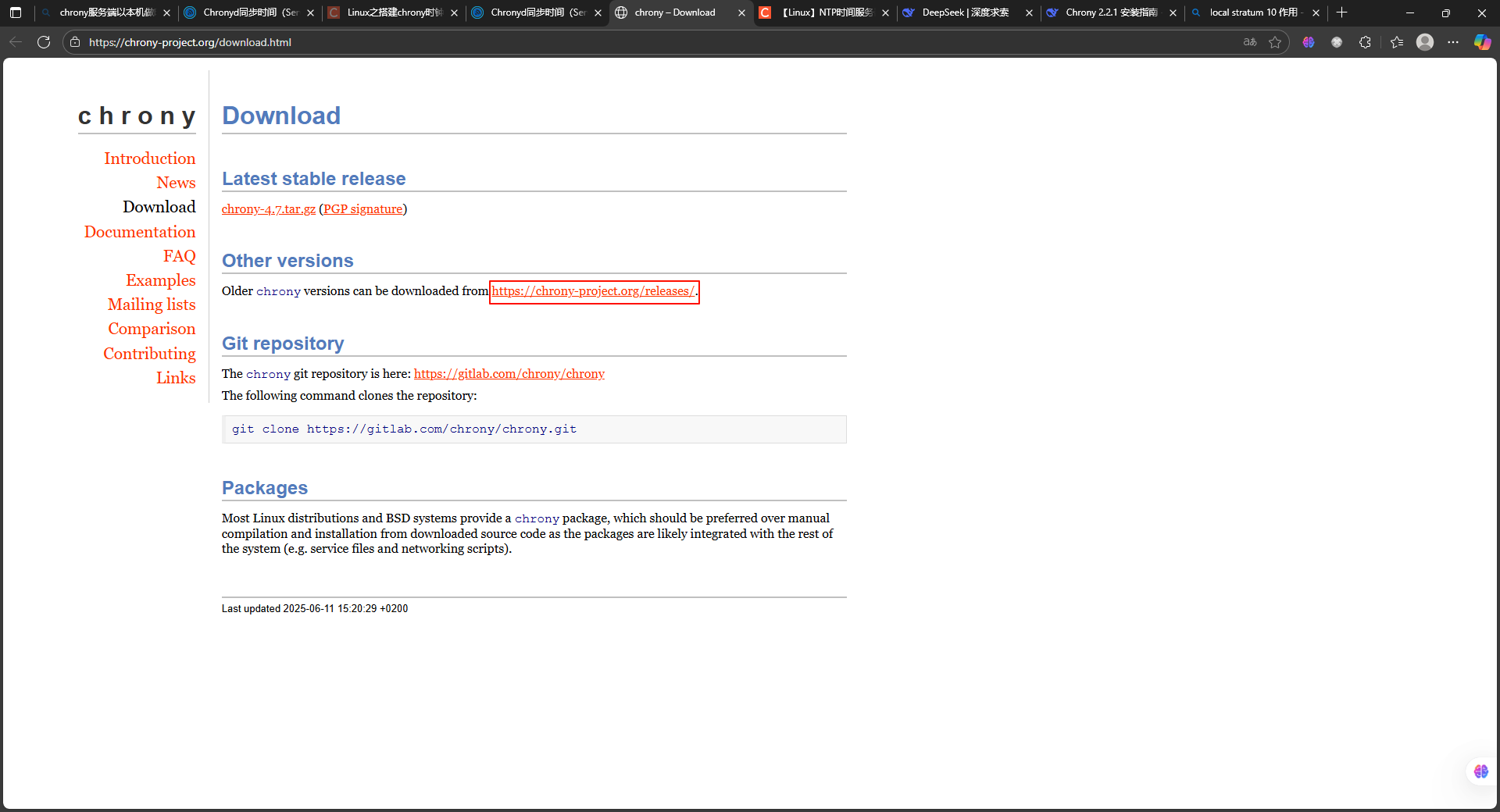Launch Copilot from the toolbar icon

[x=1482, y=42]
